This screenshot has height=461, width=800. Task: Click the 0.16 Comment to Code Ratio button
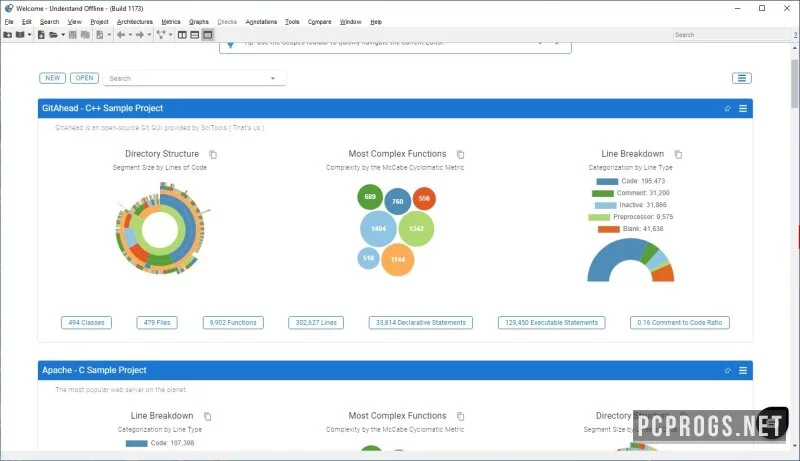[x=680, y=323]
